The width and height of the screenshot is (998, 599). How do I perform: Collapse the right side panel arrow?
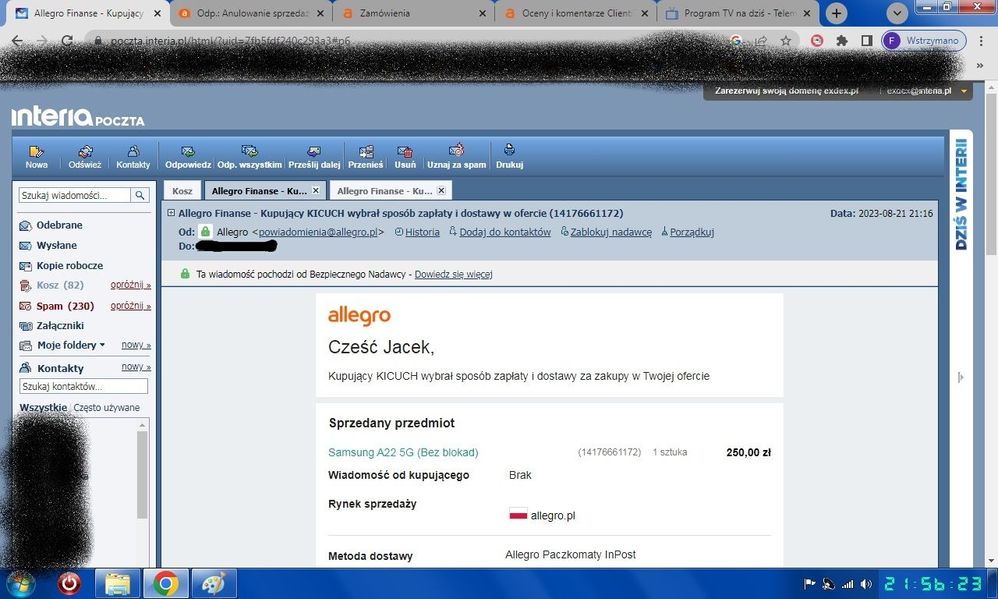[960, 377]
